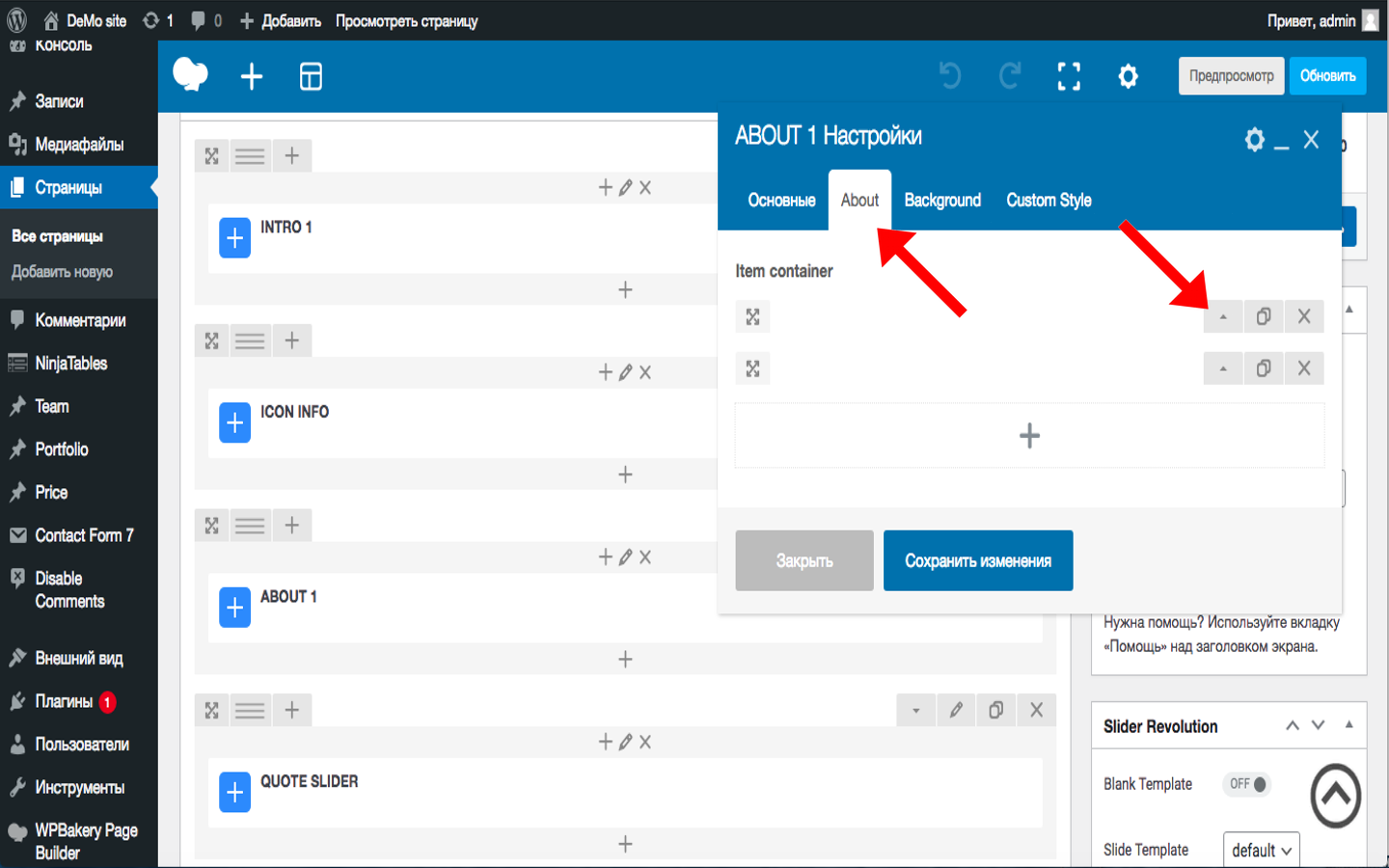Image resolution: width=1389 pixels, height=868 pixels.
Task: Collapse the Slider Revolution panel triangle
Action: pos(1349,725)
